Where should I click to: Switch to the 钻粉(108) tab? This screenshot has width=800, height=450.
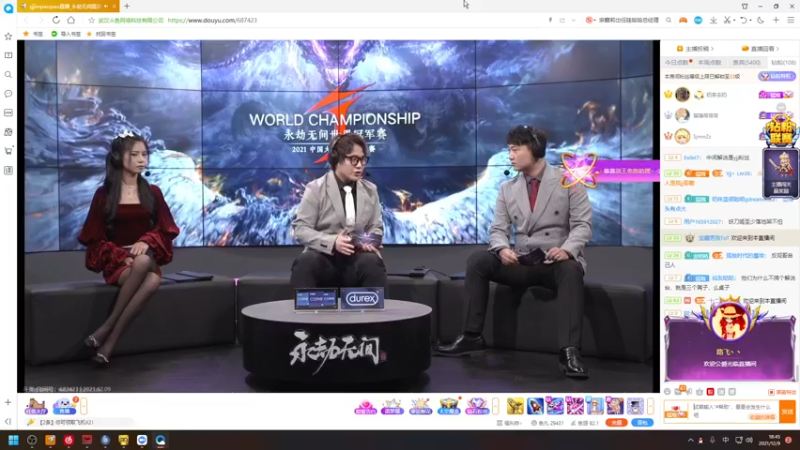tap(783, 62)
